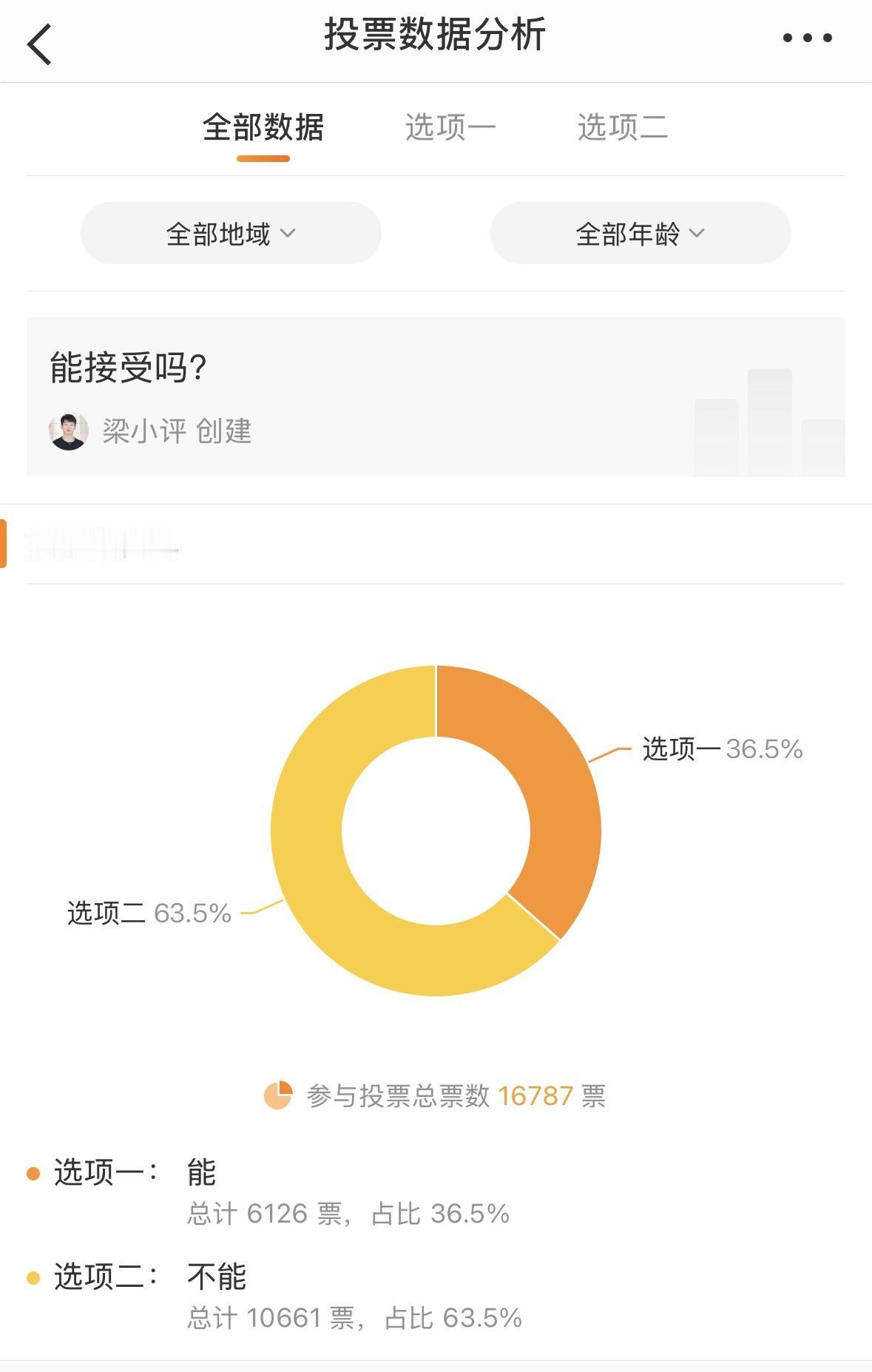Click the chevron next to 全部年龄
The height and width of the screenshot is (1372, 872).
pos(697,234)
